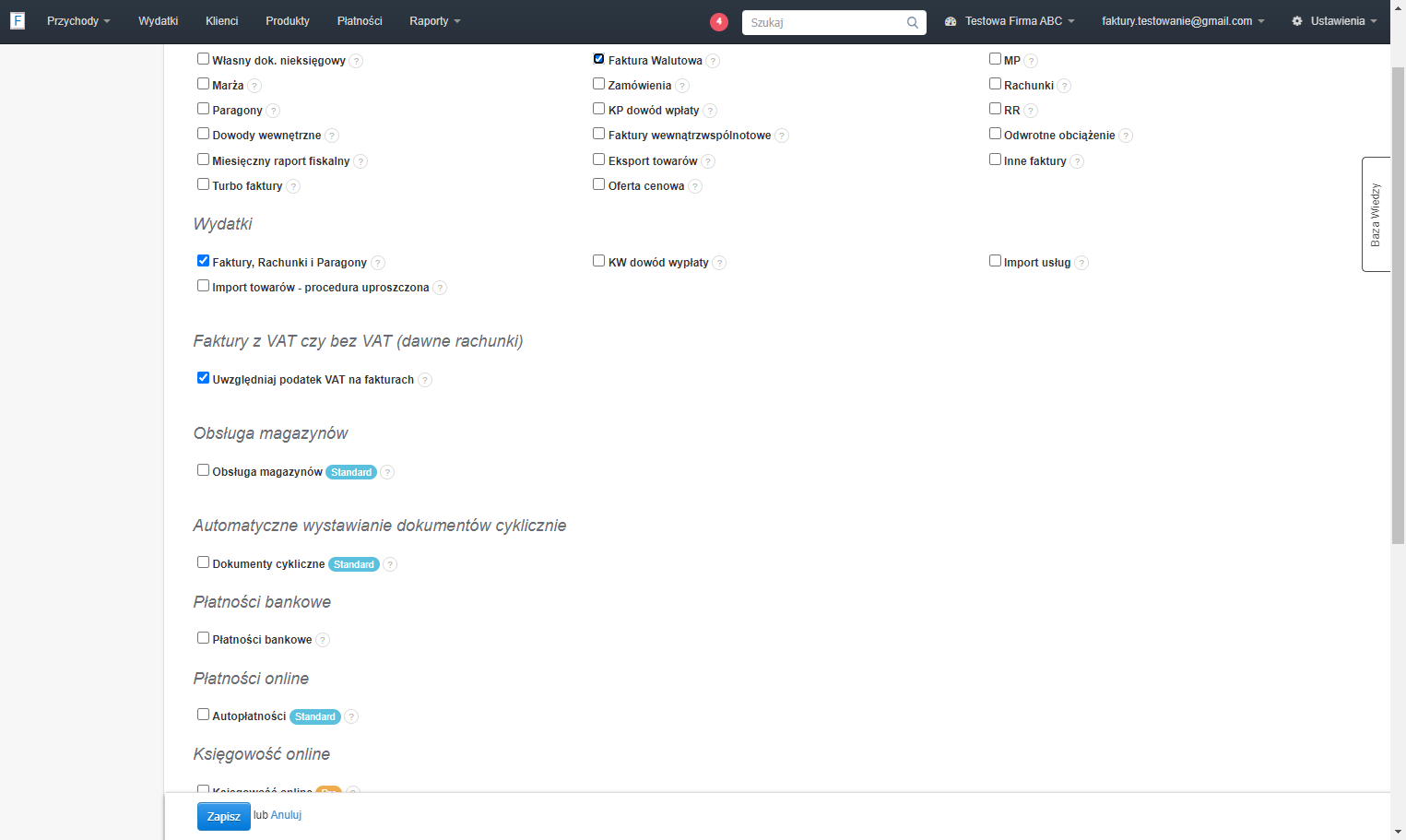The width and height of the screenshot is (1406, 840).
Task: Open the Klienci menu
Action: pyautogui.click(x=222, y=21)
